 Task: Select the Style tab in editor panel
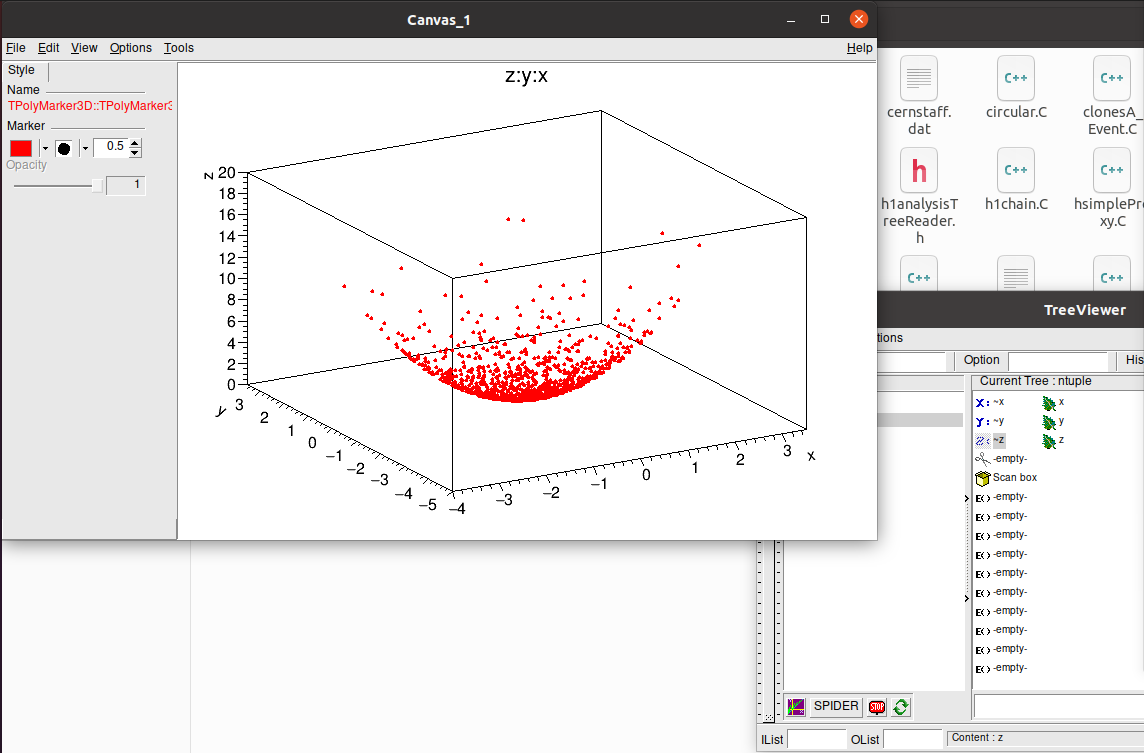[x=21, y=70]
